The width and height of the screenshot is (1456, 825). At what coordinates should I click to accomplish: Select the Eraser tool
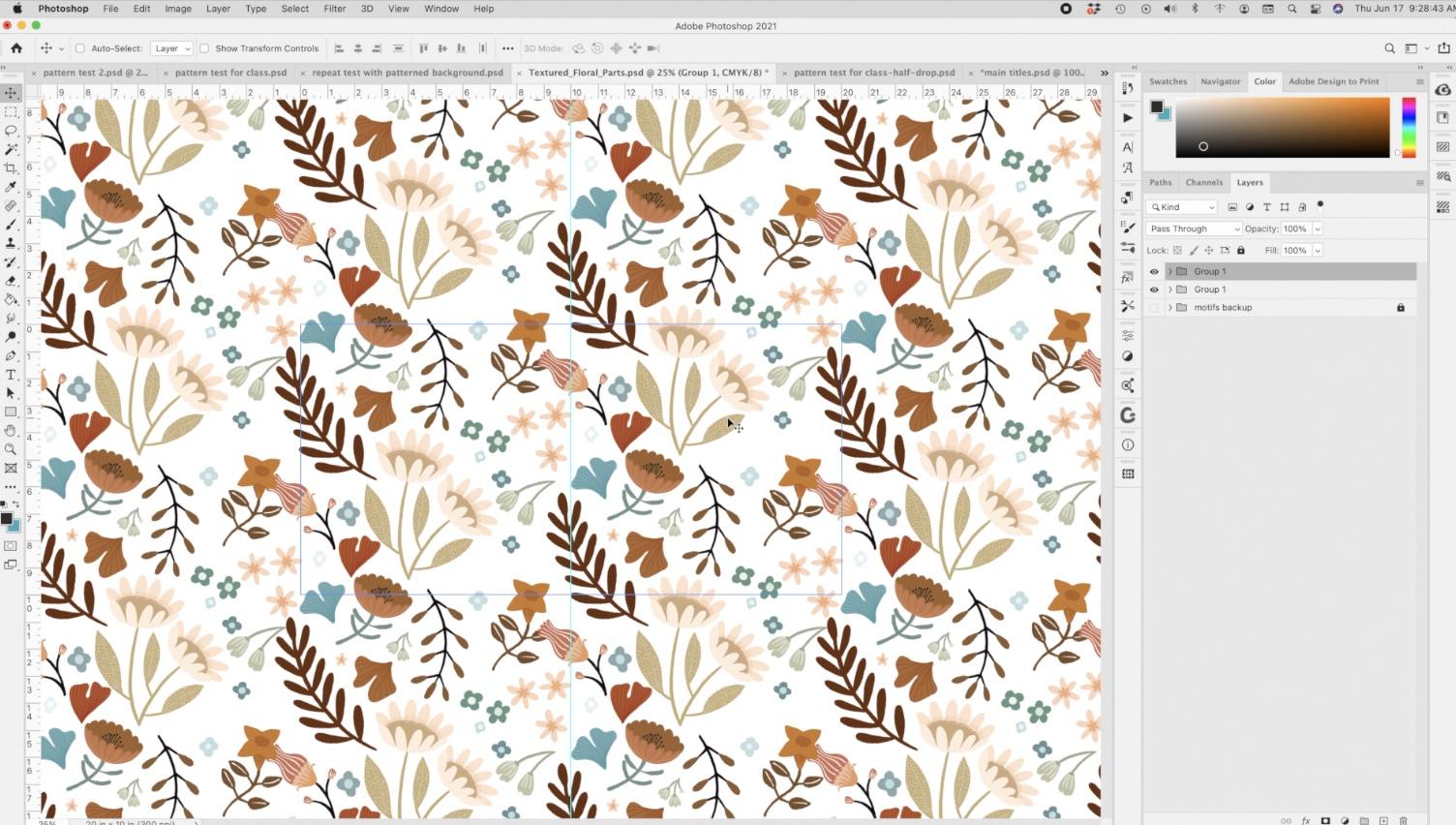click(11, 281)
